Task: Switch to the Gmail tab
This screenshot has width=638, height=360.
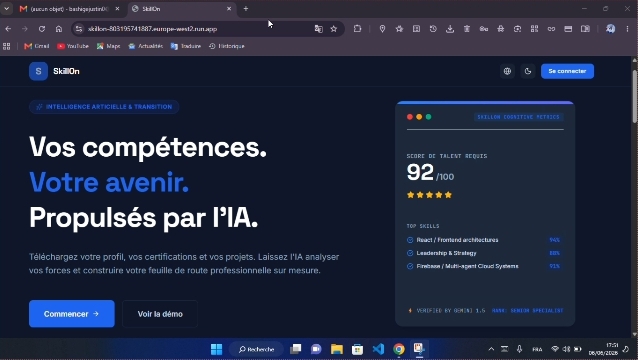Action: tap(69, 9)
